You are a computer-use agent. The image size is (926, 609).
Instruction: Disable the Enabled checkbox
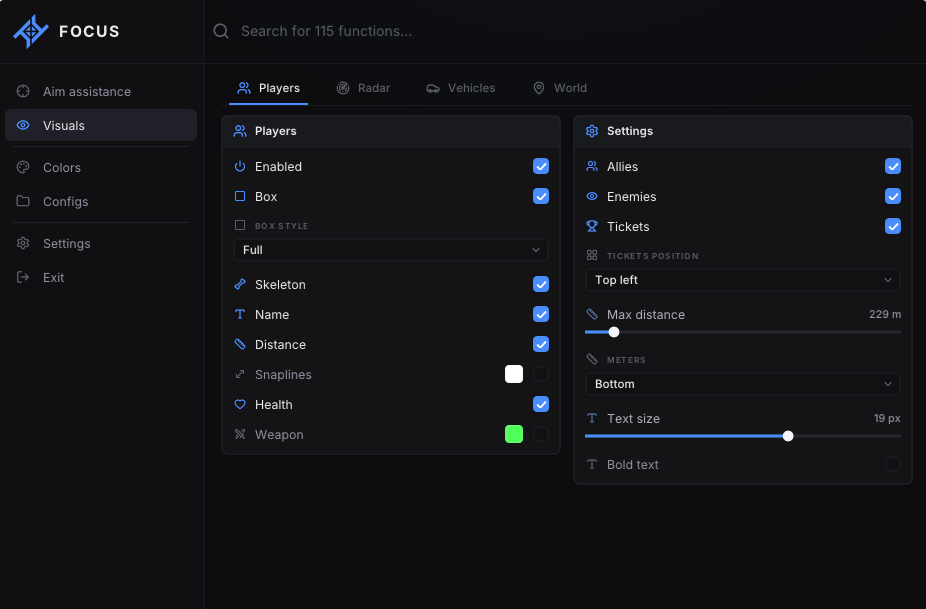(x=541, y=166)
